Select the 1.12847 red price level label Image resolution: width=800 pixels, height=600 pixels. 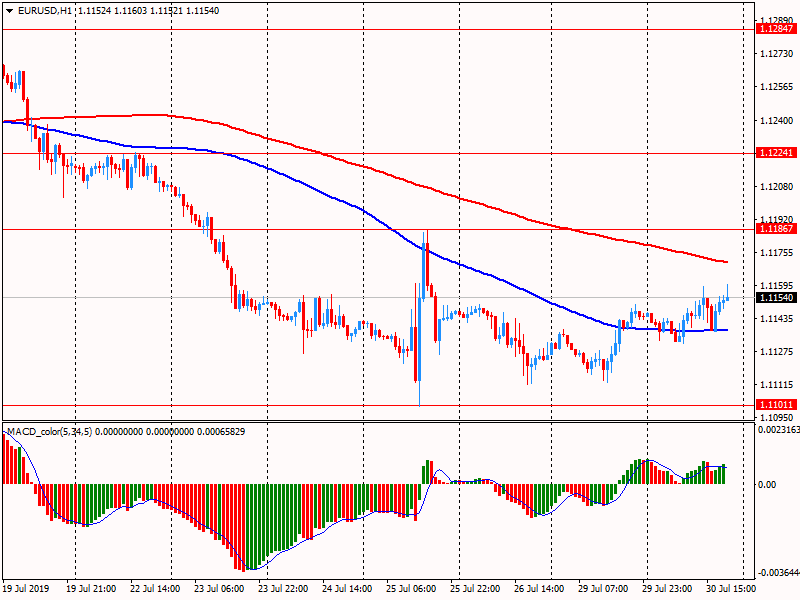pos(776,29)
